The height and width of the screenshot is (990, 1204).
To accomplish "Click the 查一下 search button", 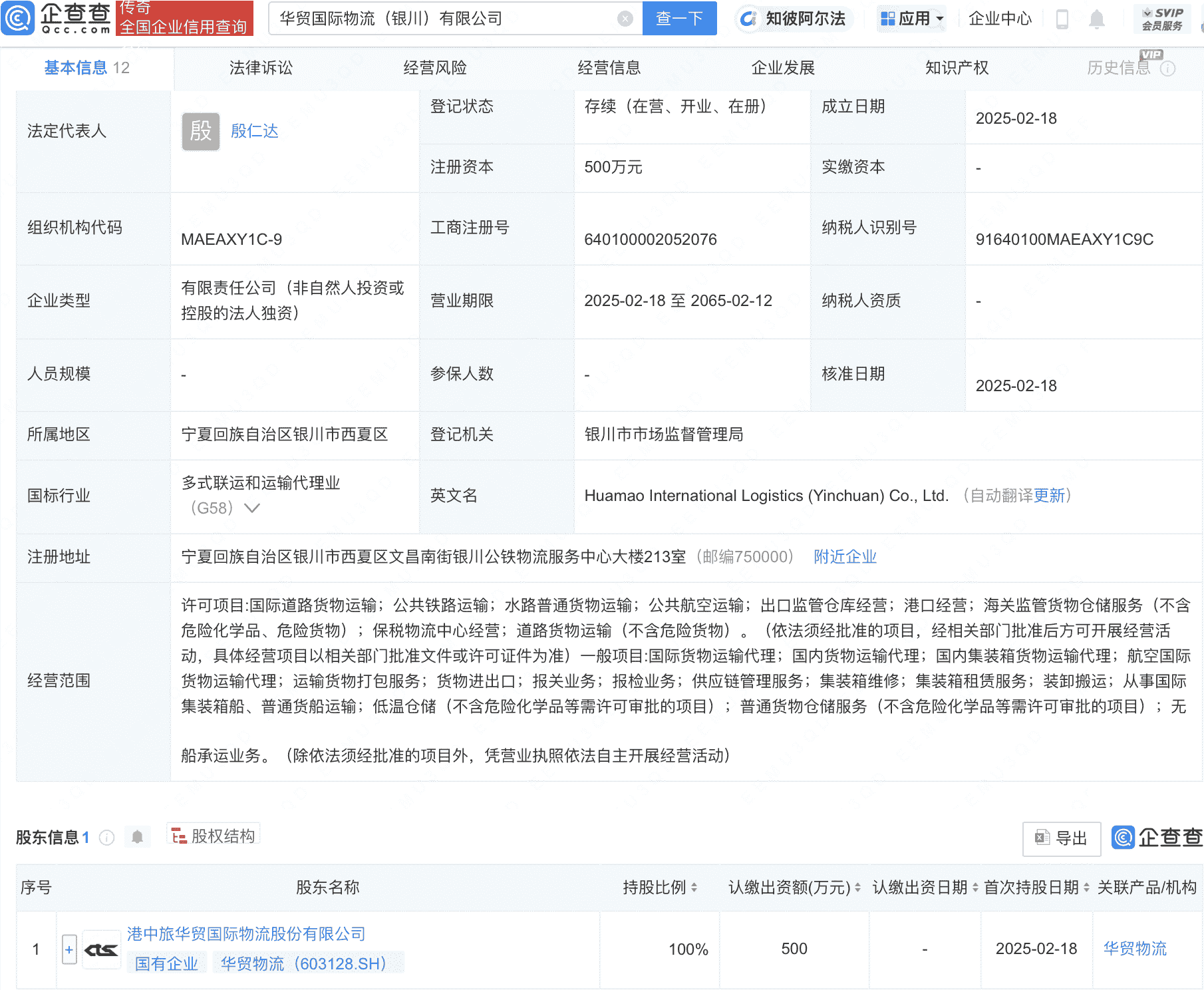I will click(x=679, y=19).
